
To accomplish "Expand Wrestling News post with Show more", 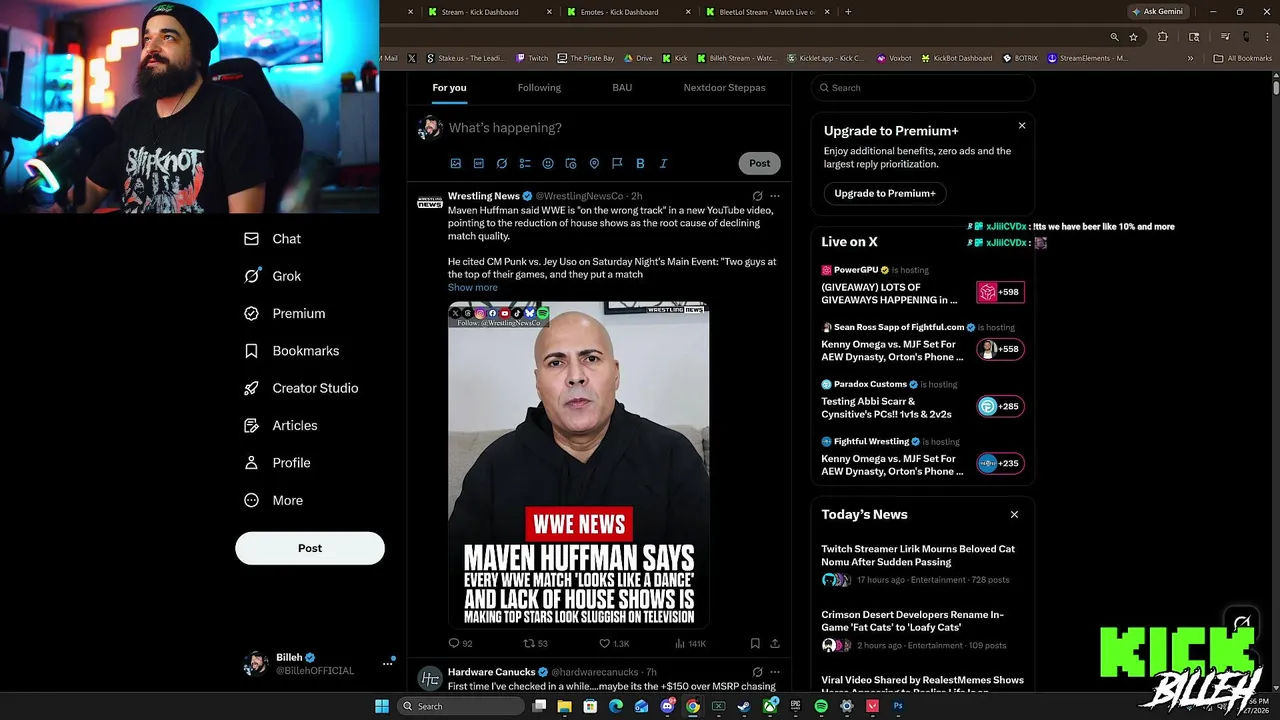I will (473, 288).
